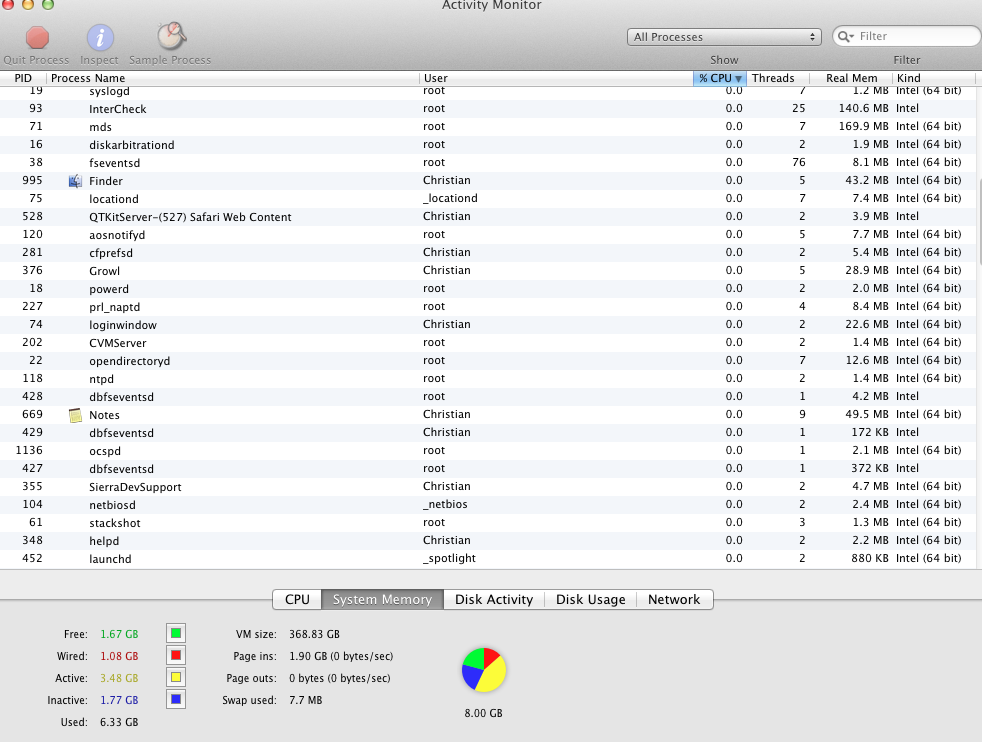Click the process list vertical scrollbar

979,222
